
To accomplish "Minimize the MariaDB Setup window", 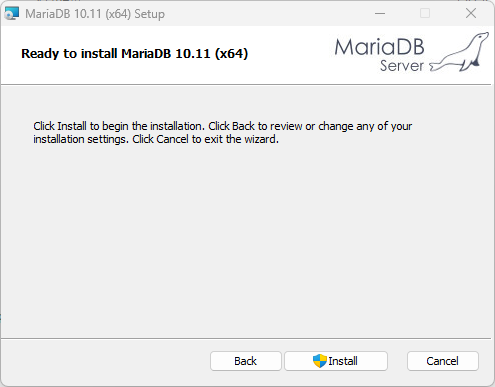I will pyautogui.click(x=380, y=14).
